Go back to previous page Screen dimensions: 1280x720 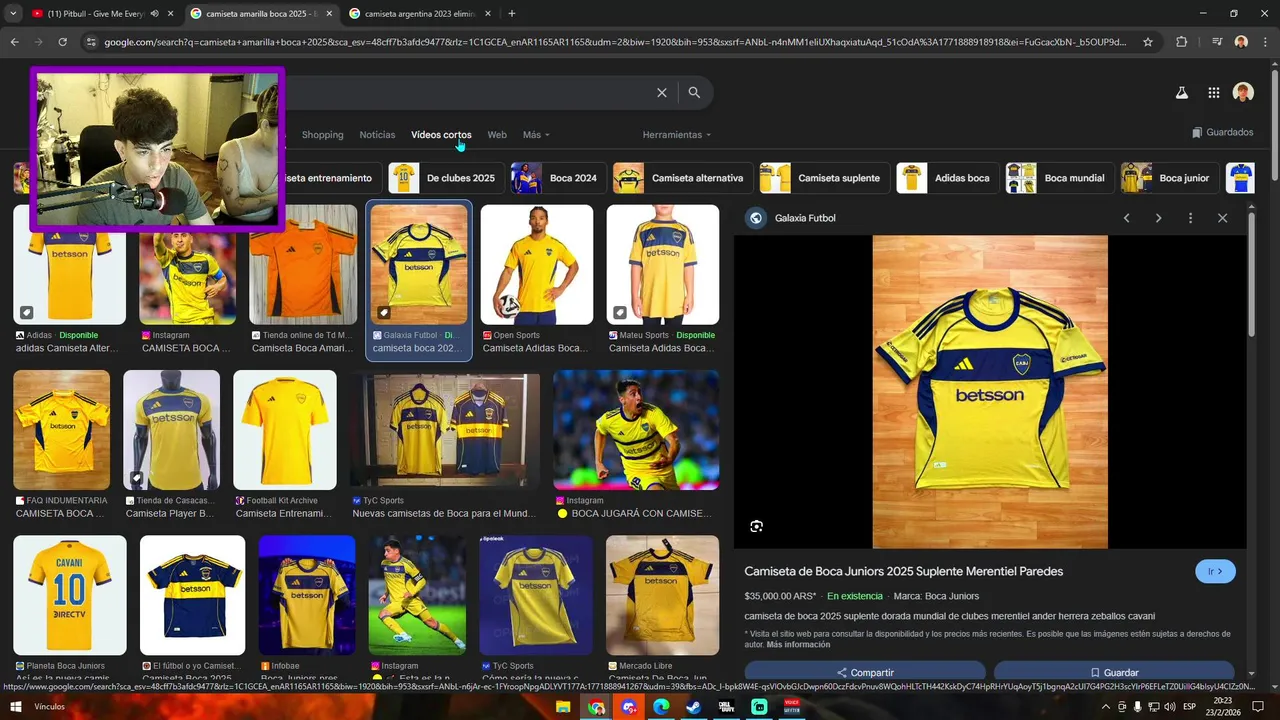14,42
